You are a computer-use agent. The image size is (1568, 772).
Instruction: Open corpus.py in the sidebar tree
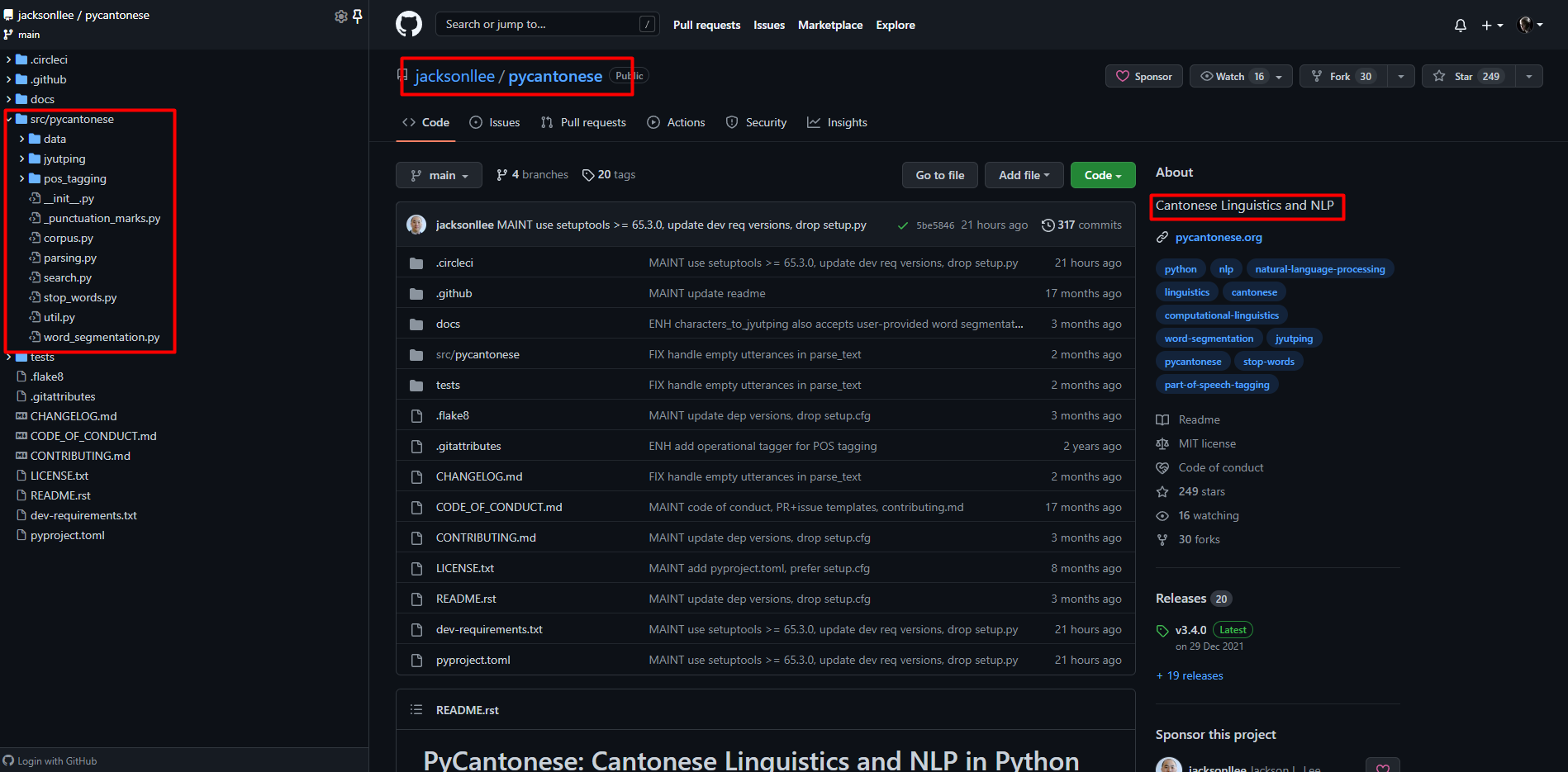(x=68, y=238)
